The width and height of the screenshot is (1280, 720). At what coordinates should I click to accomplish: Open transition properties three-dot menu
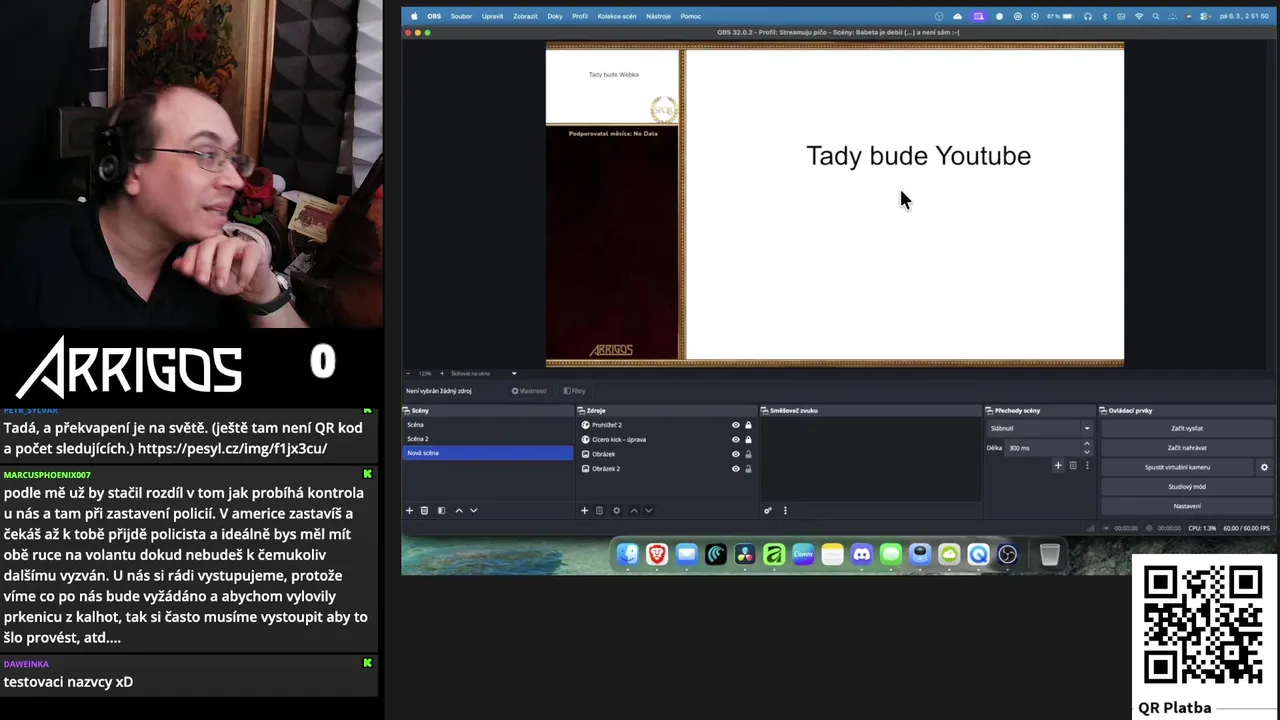click(1087, 466)
